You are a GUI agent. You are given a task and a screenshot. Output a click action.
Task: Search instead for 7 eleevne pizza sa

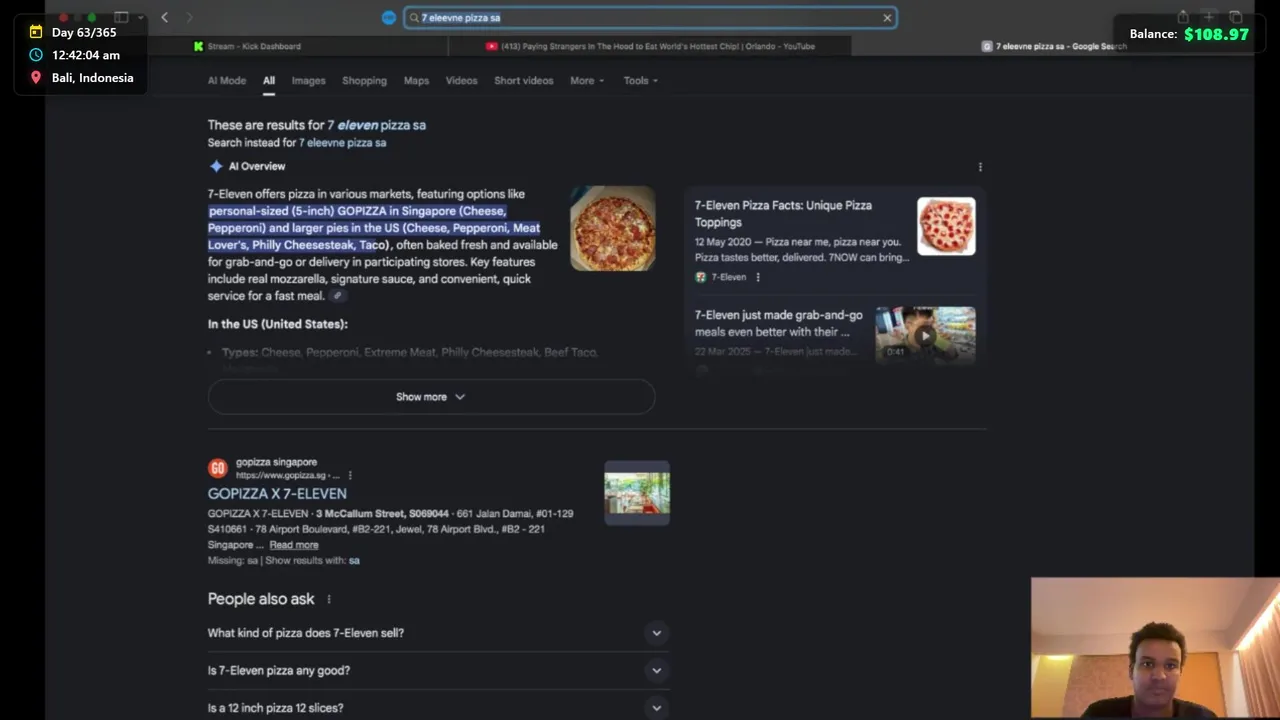pos(342,143)
